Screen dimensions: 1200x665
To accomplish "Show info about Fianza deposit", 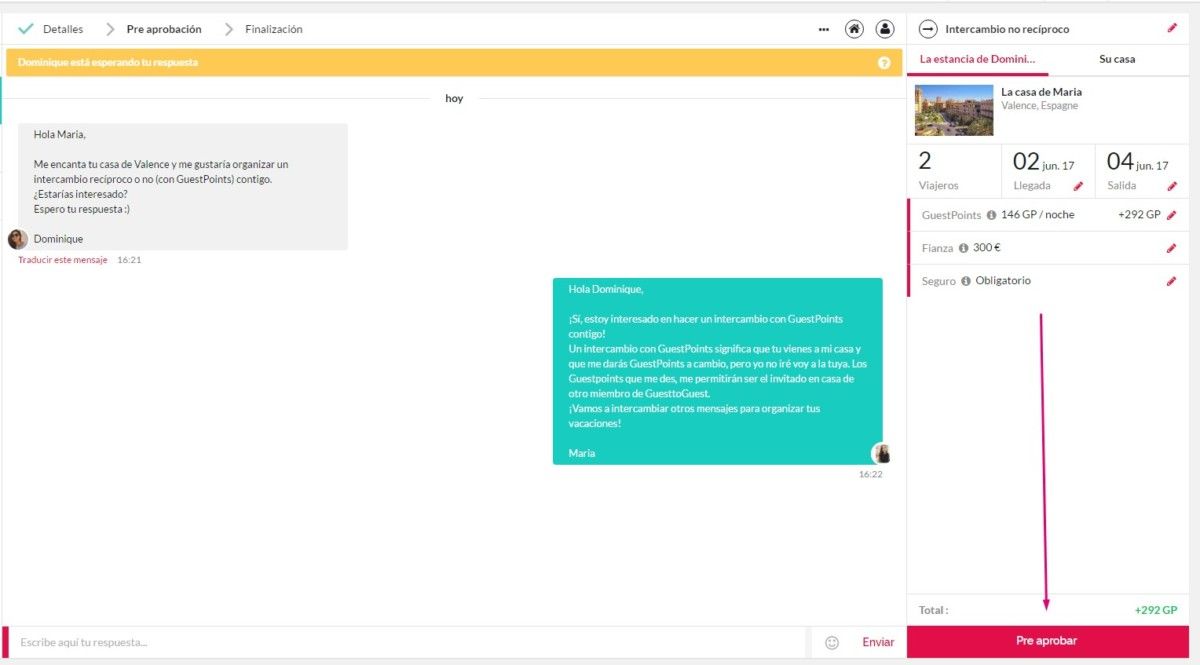I will [963, 248].
